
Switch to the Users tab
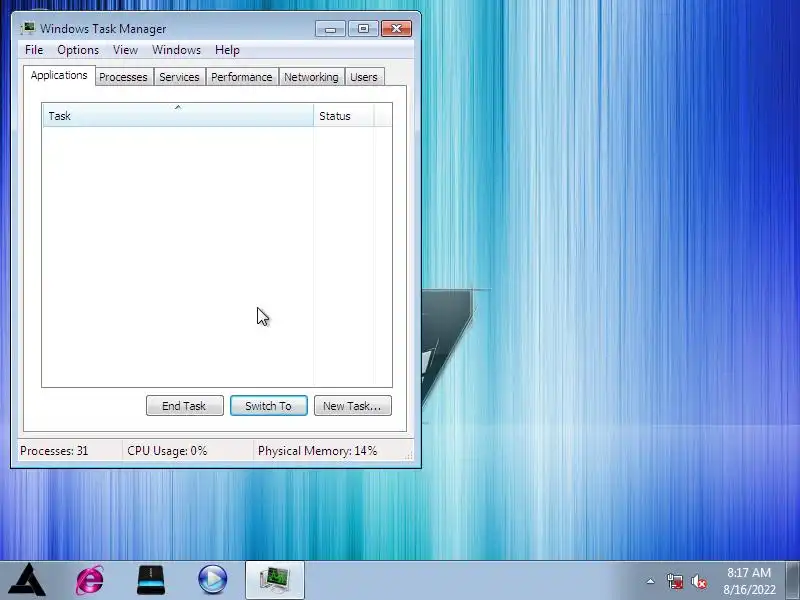point(364,77)
